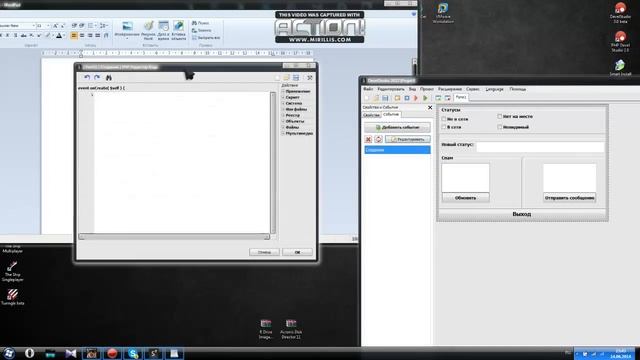
Task: Cancel the PHP editor dialog
Action: (264, 252)
